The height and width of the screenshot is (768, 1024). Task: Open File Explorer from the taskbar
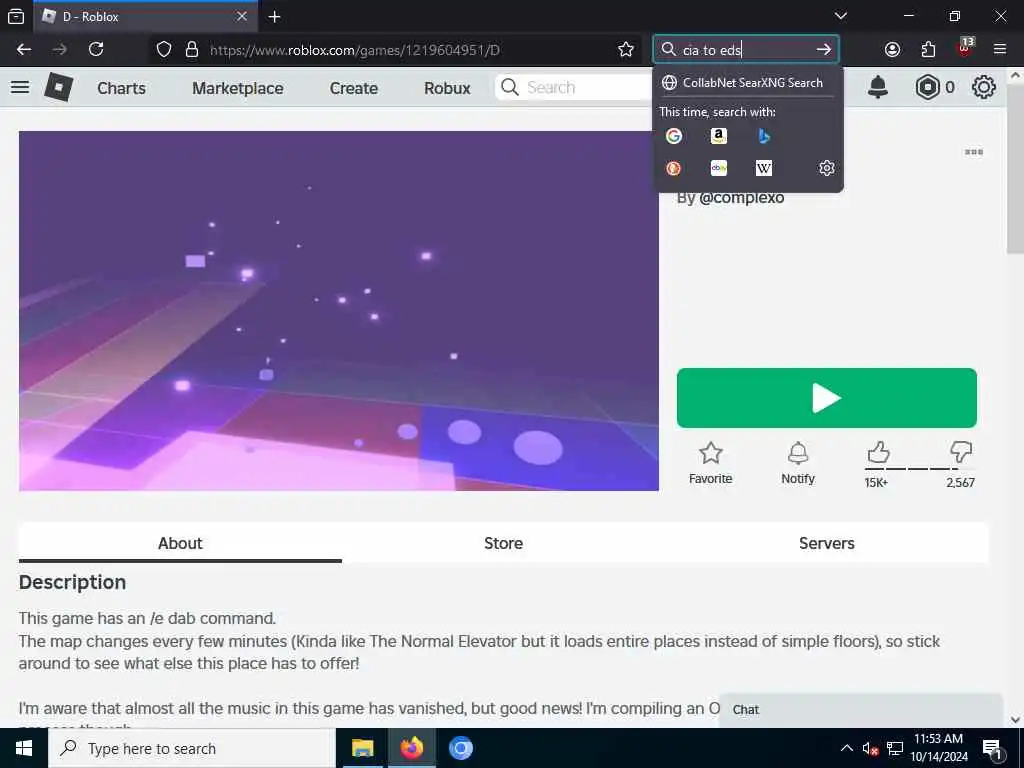click(x=362, y=748)
